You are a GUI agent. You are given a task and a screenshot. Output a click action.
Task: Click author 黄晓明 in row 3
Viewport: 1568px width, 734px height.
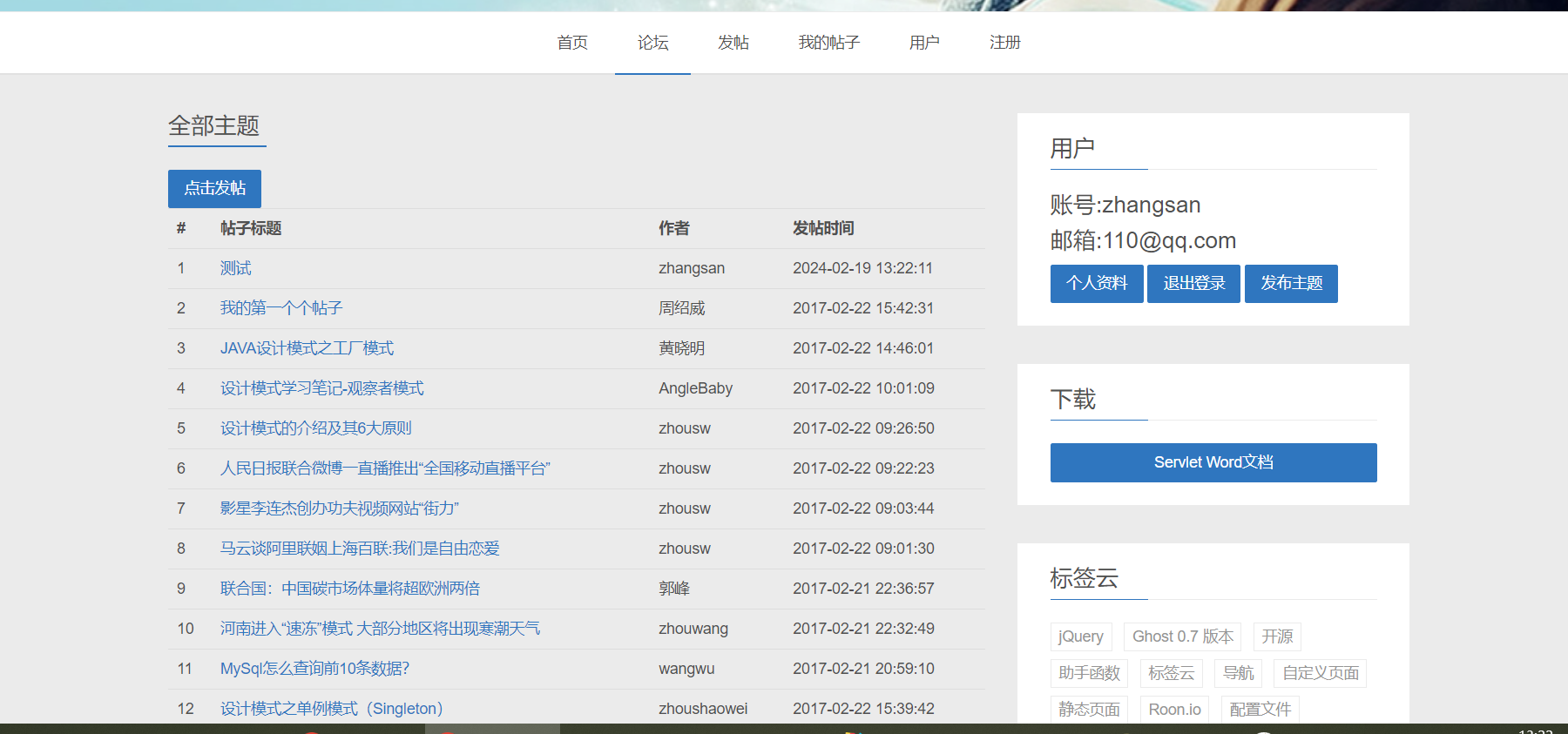coord(682,348)
